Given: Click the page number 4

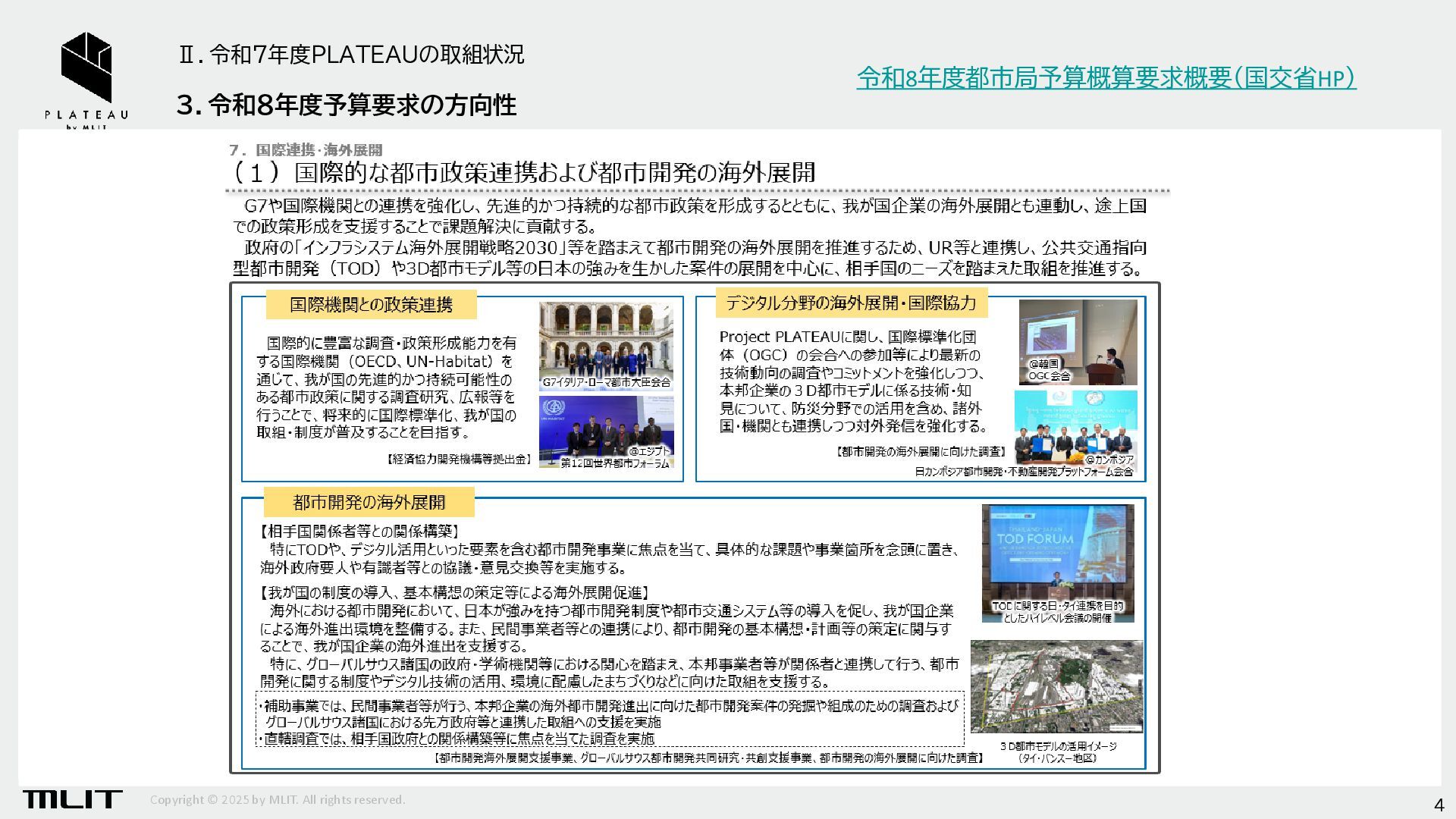Looking at the screenshot, I should [x=1438, y=805].
